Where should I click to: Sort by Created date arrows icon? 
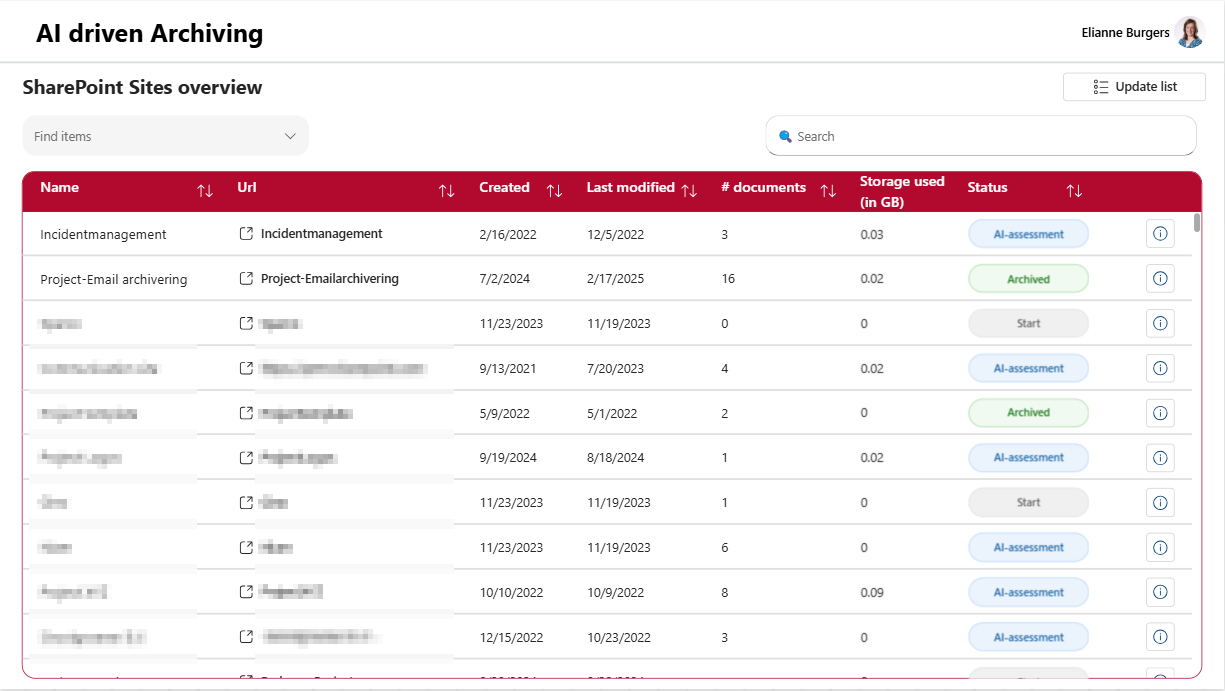[554, 191]
